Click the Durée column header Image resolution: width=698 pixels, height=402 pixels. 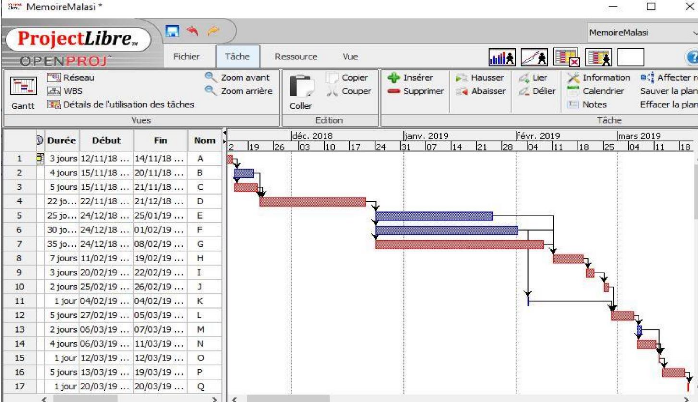[61, 141]
